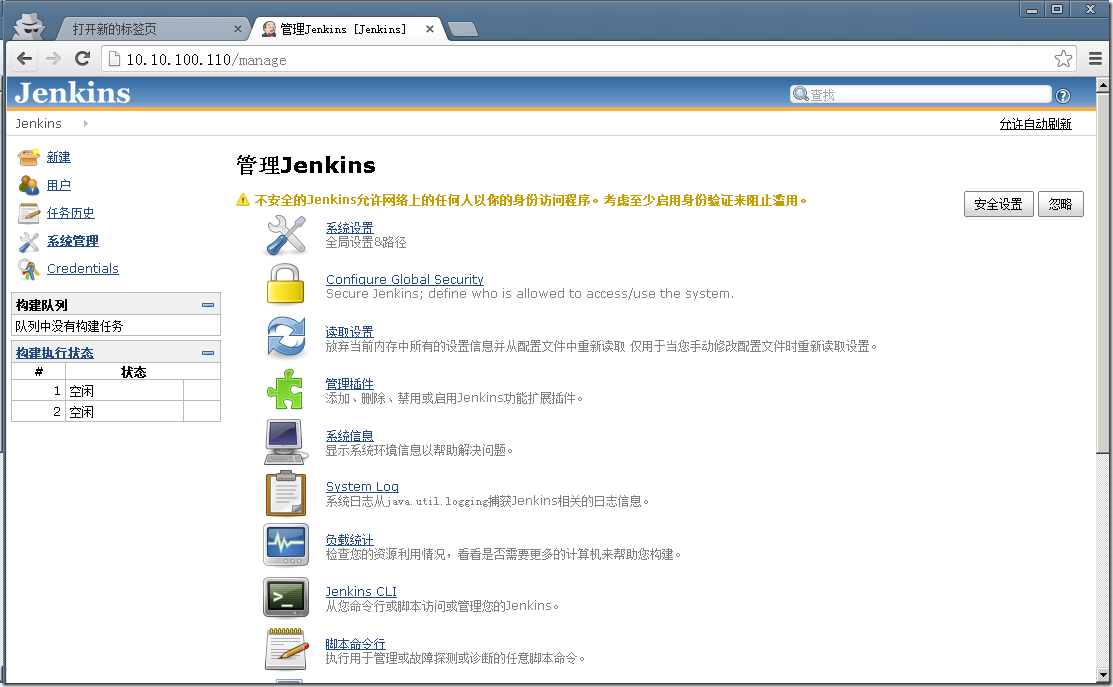Click the 系统管理 sidebar link
The width and height of the screenshot is (1113, 687).
(72, 241)
